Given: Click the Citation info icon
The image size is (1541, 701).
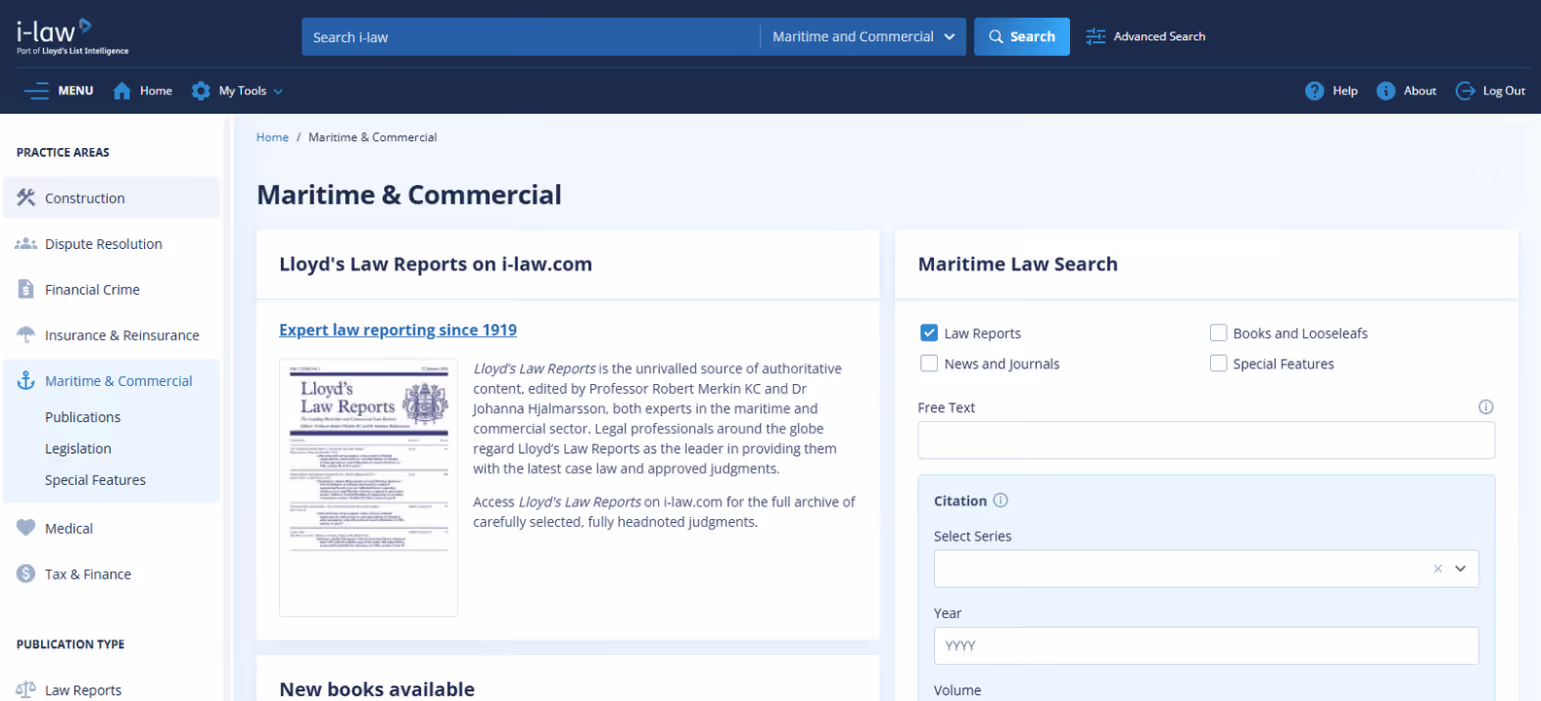Looking at the screenshot, I should (1001, 501).
